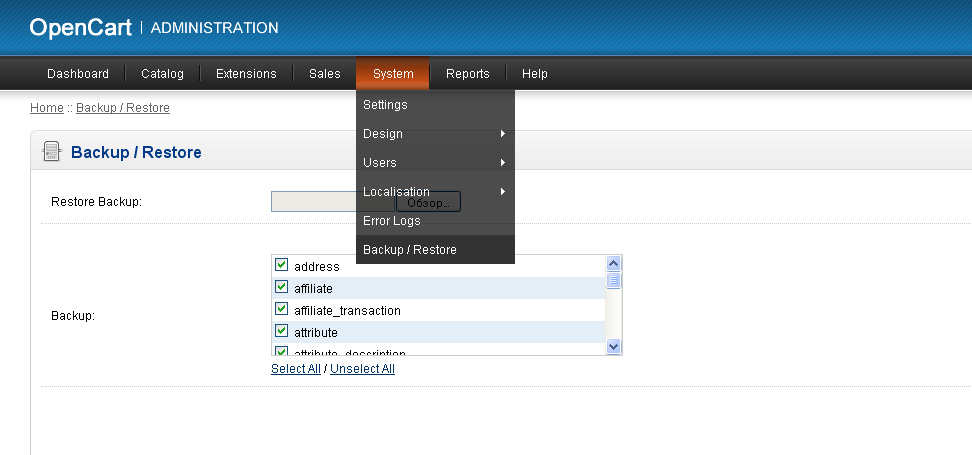Open the Catalog menu
Image resolution: width=972 pixels, height=455 pixels.
(x=162, y=74)
